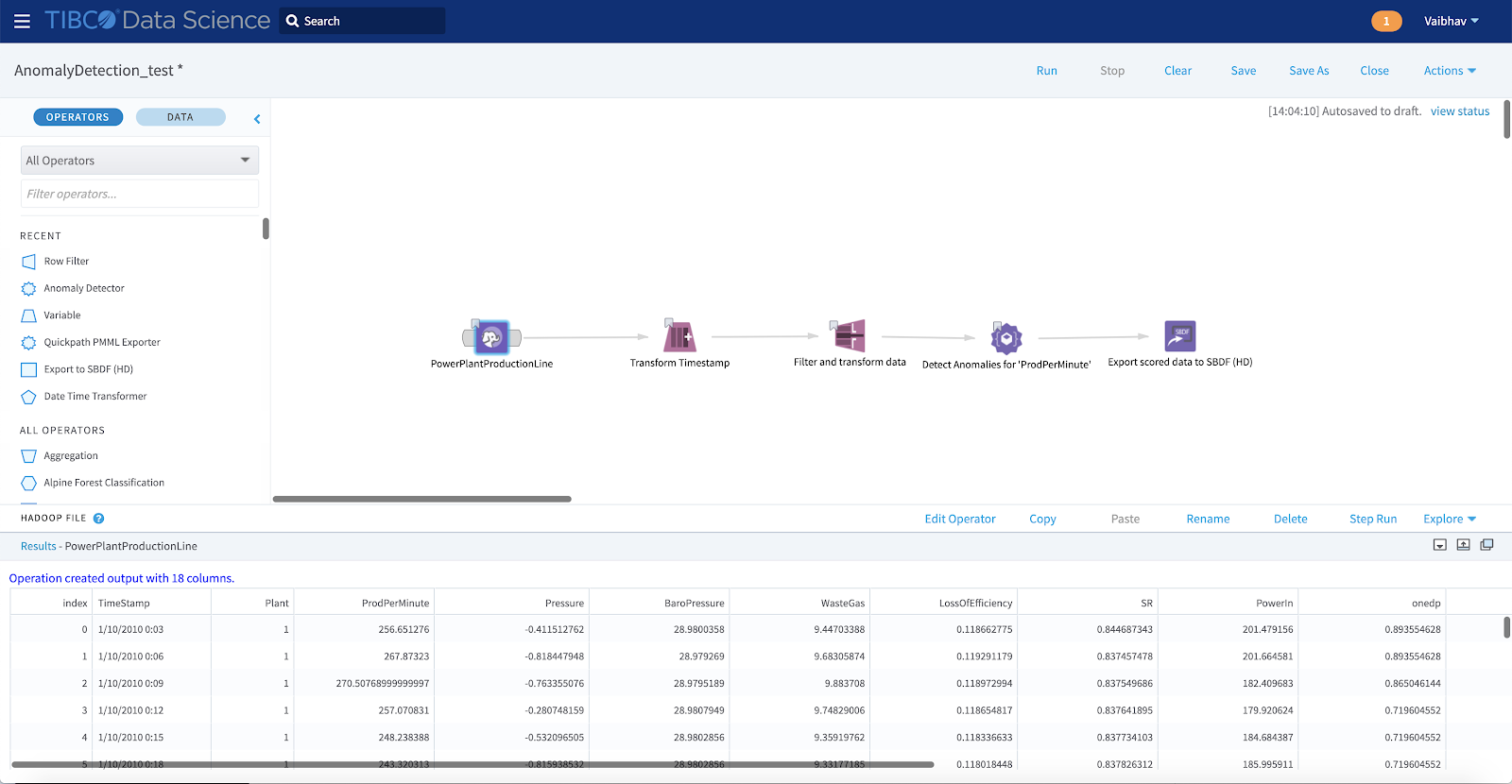
Task: Click Copy operator action
Action: pyautogui.click(x=1042, y=519)
